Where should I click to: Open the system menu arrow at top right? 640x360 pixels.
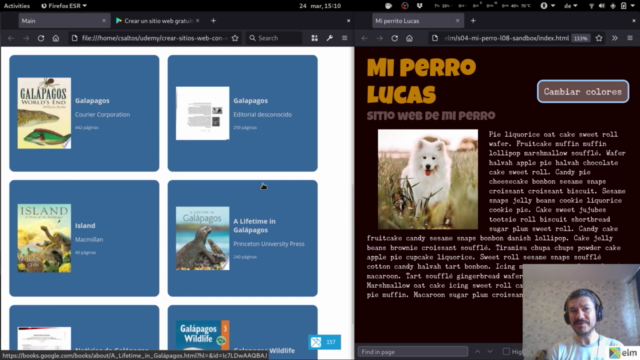[634, 6]
